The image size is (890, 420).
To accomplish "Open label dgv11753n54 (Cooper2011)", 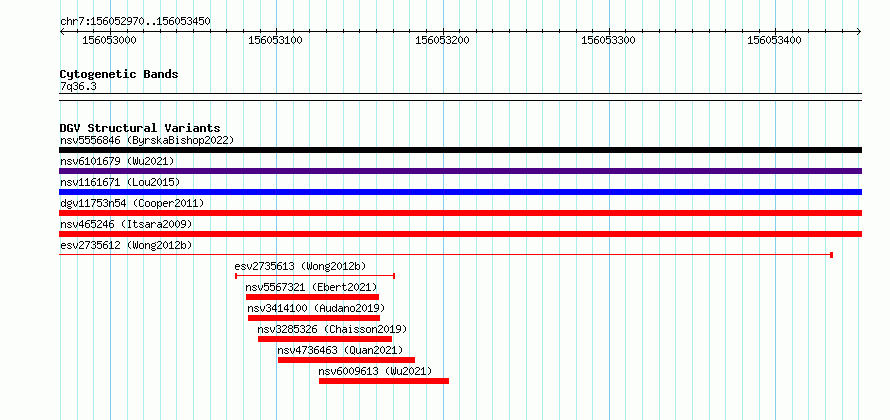I will click(132, 203).
